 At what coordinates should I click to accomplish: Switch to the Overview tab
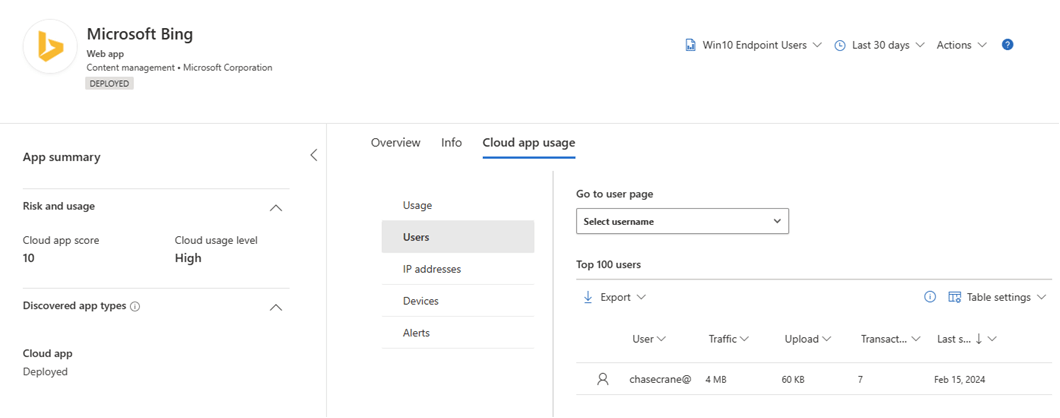coord(395,143)
